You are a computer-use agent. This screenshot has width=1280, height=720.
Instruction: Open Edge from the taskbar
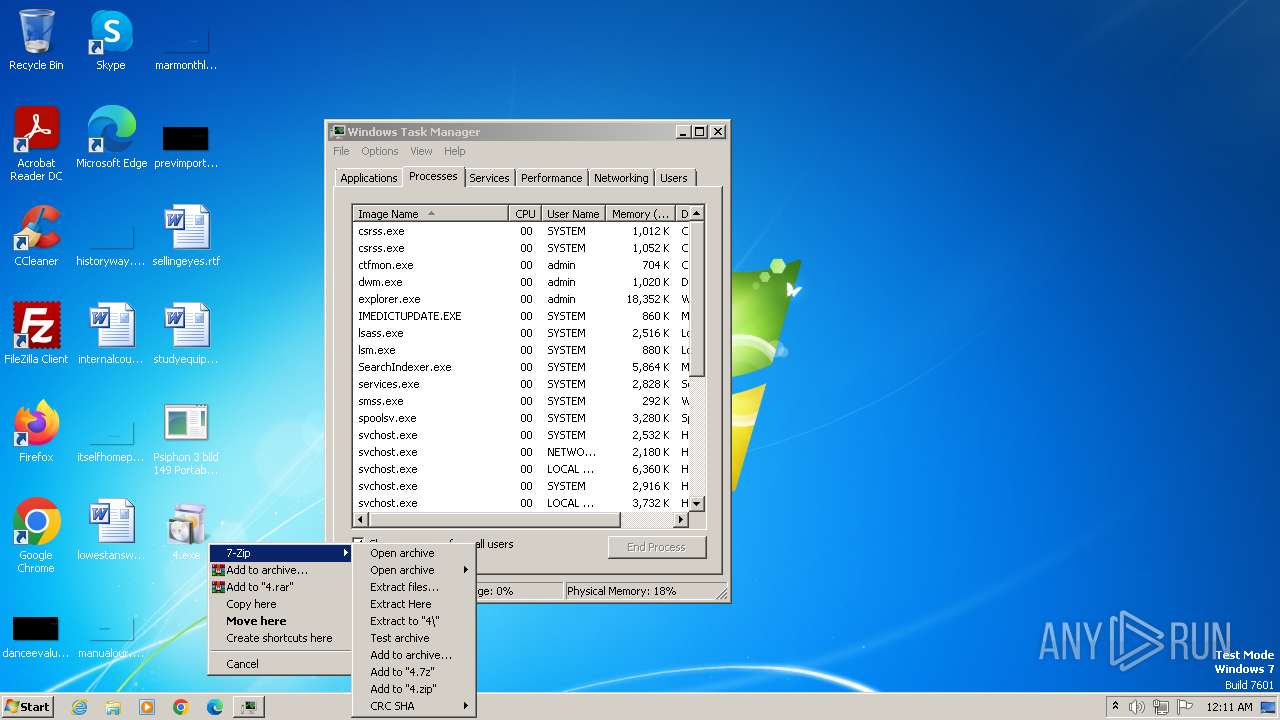coord(215,707)
